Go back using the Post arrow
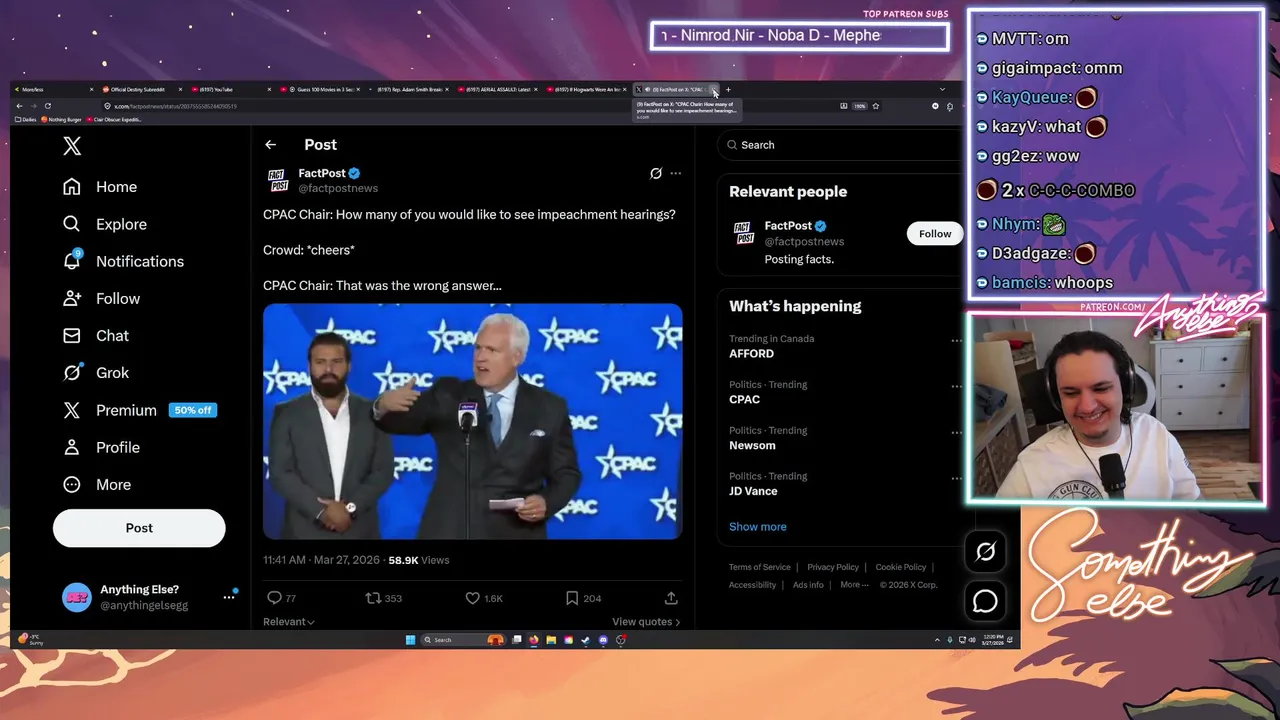Screen dimensions: 1280x720 tap(270, 145)
